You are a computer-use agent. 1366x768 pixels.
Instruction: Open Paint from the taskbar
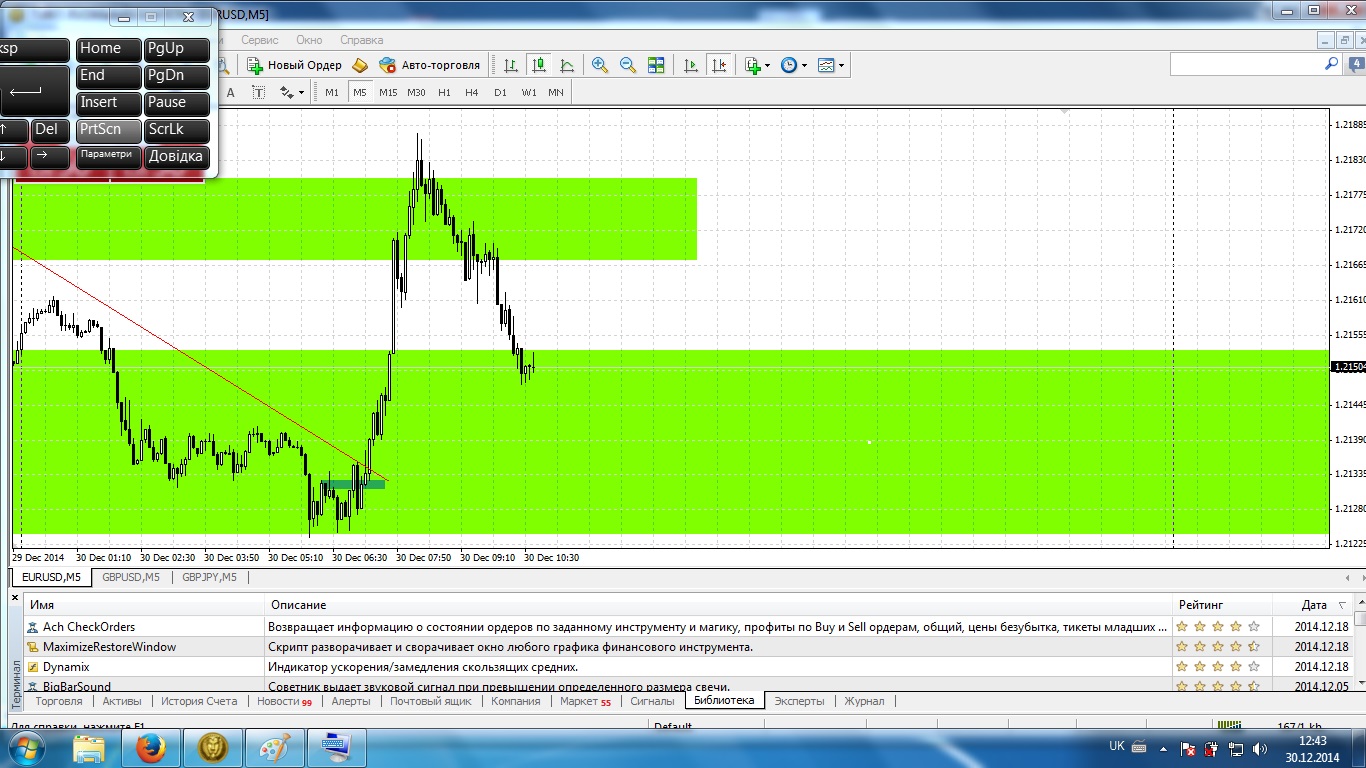[275, 747]
